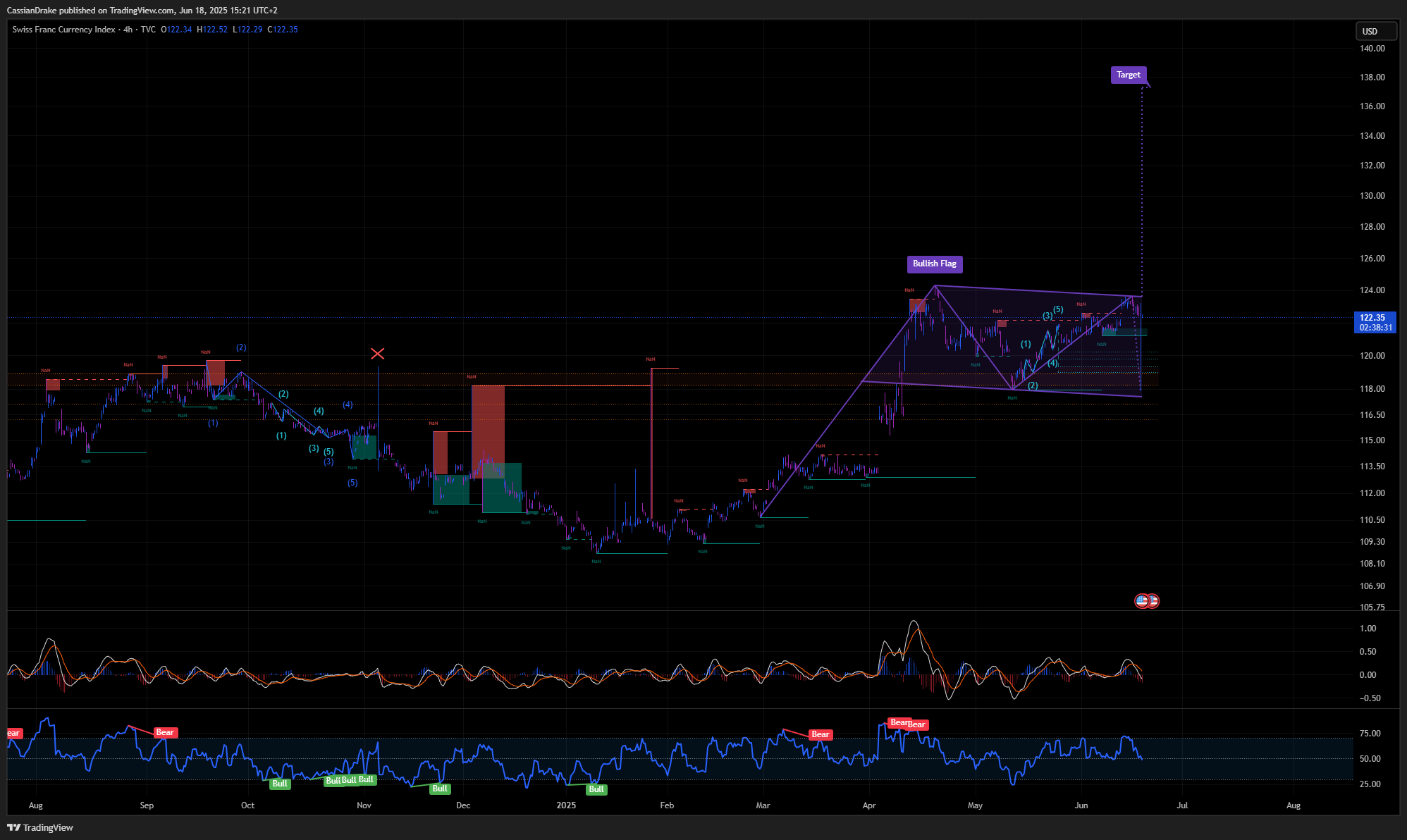Select wave label (4) inside the Bullish Flag
Viewport: 1407px width, 840px height.
1052,364
